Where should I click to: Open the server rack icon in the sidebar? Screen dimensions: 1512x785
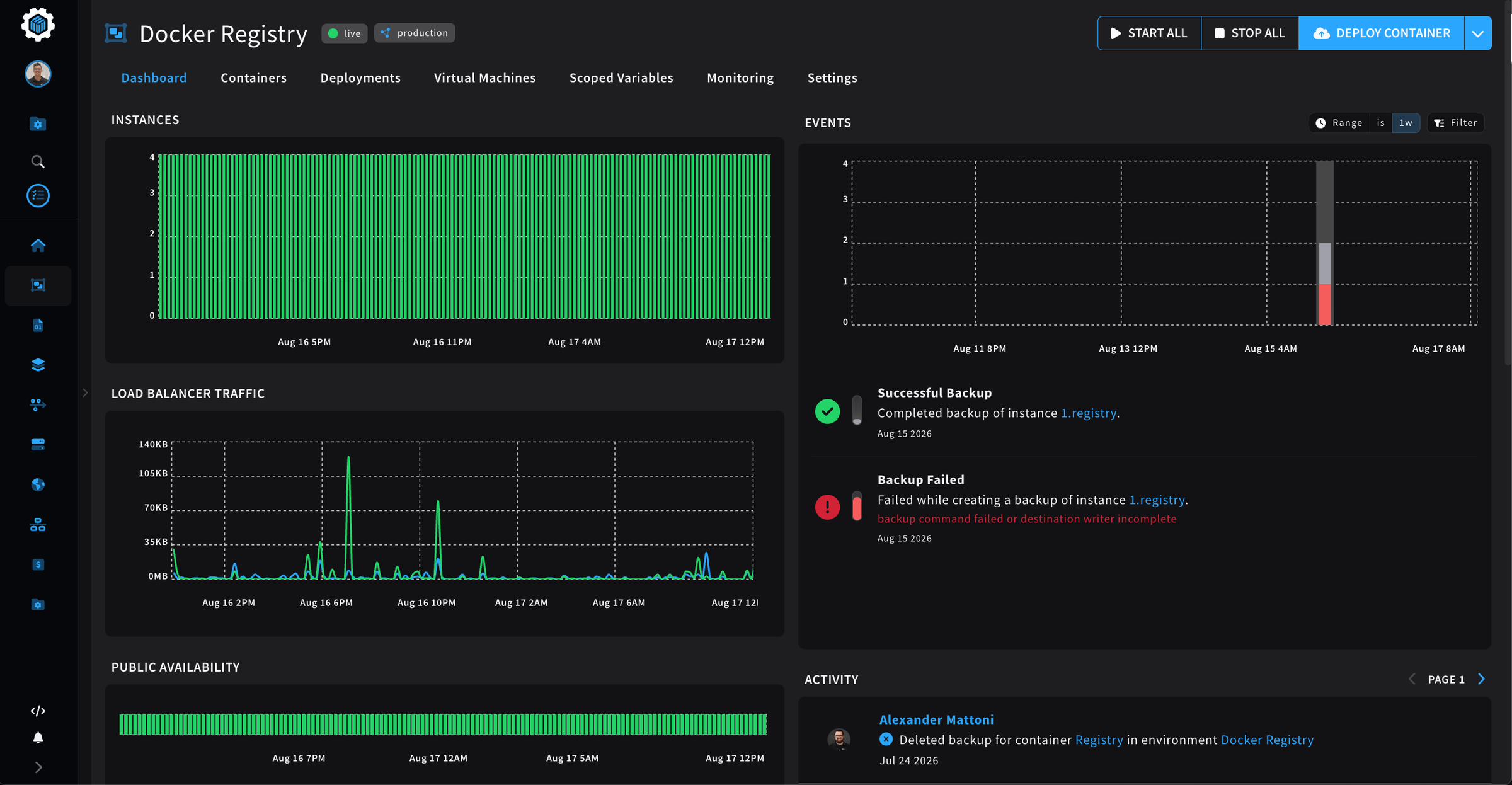[38, 445]
